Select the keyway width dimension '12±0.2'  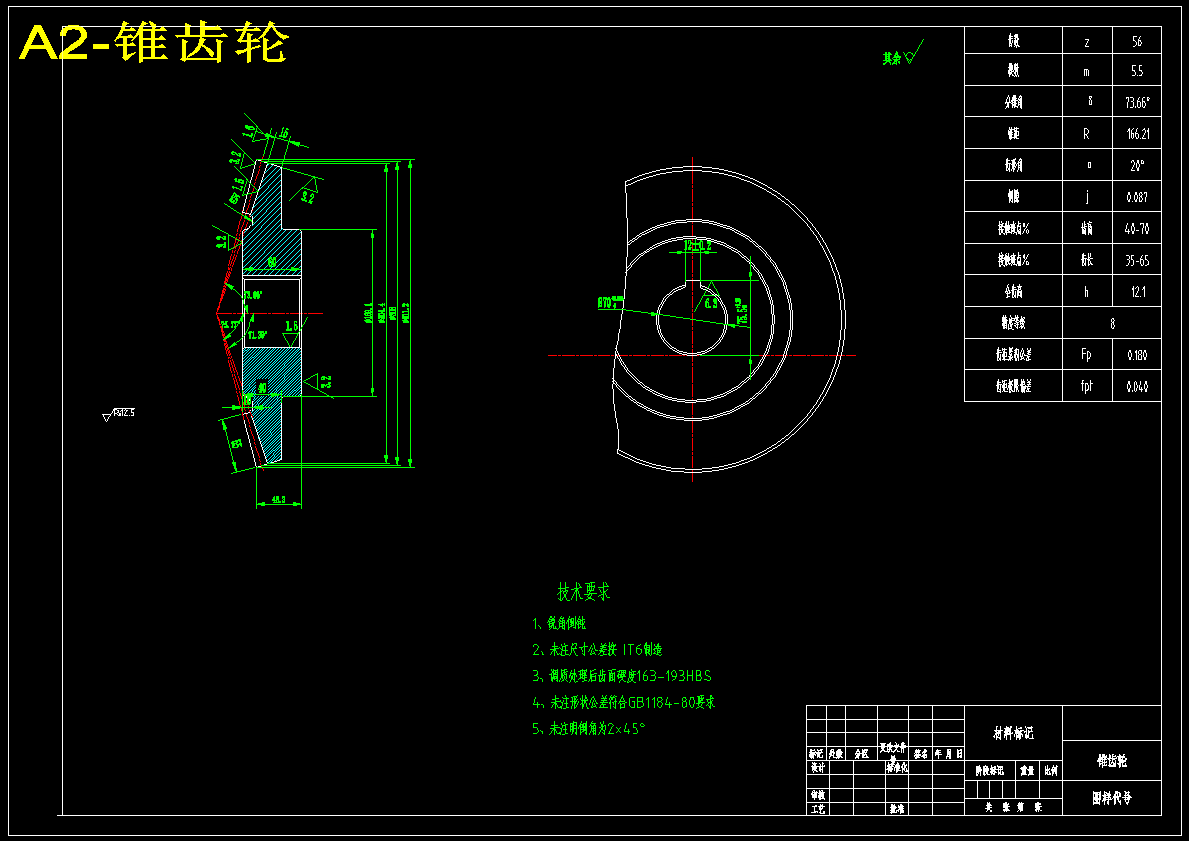[698, 246]
